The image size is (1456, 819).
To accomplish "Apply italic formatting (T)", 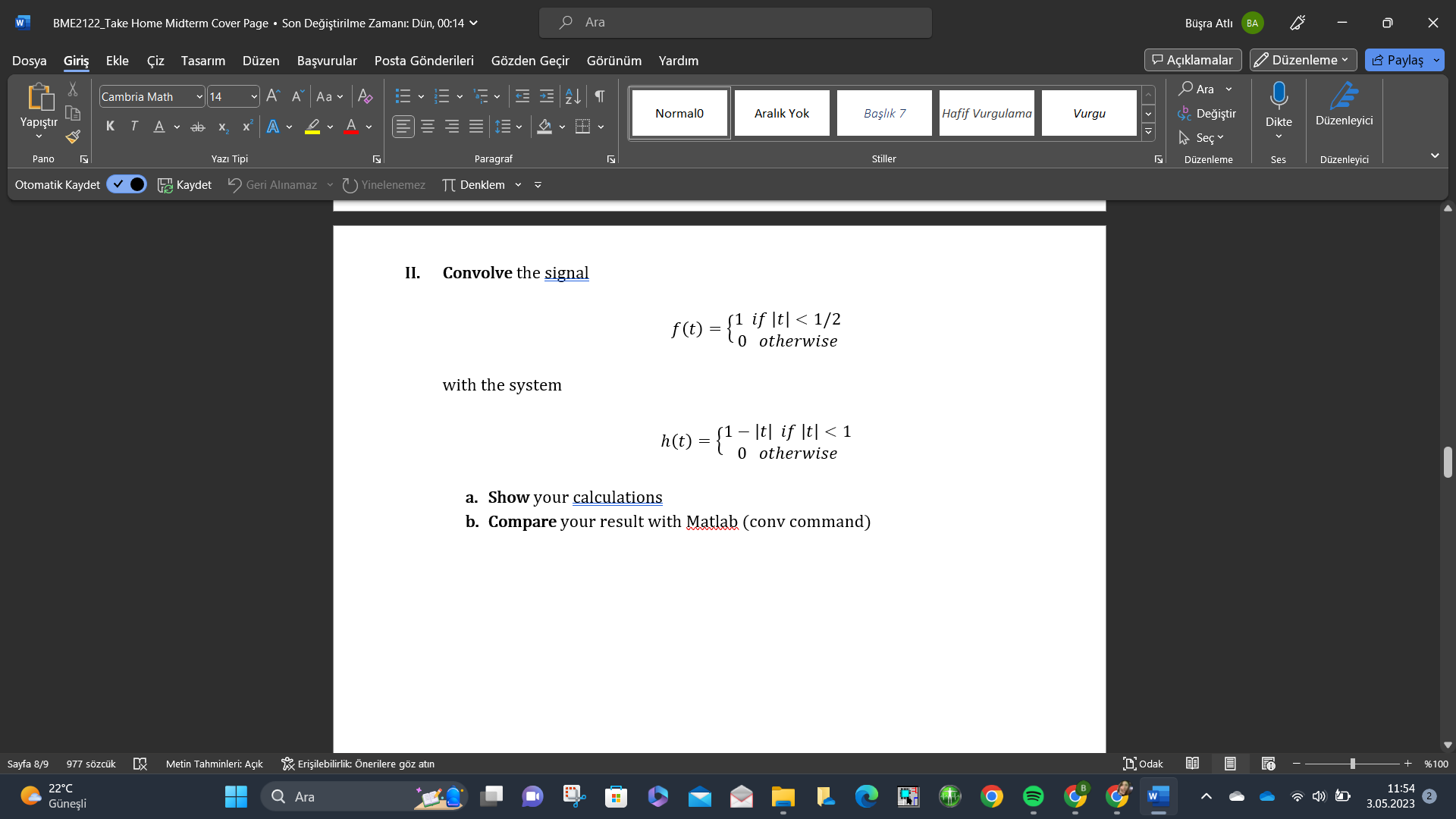I will click(134, 127).
